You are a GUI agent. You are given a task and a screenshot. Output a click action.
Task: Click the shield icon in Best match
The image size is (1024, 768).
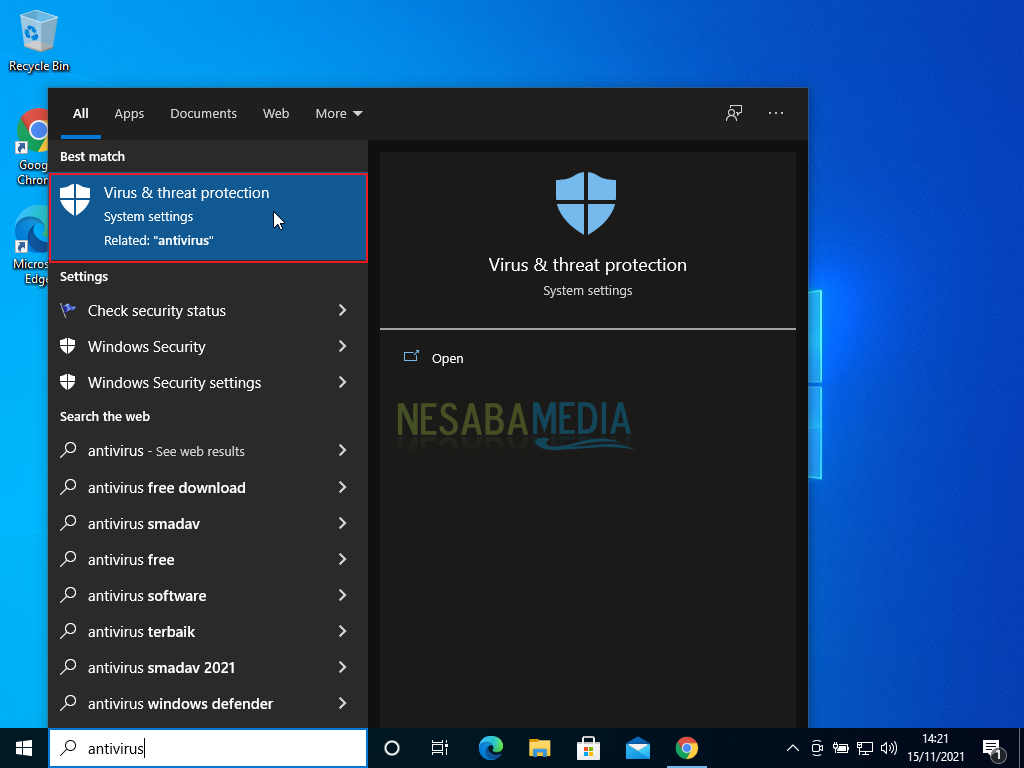[x=75, y=199]
